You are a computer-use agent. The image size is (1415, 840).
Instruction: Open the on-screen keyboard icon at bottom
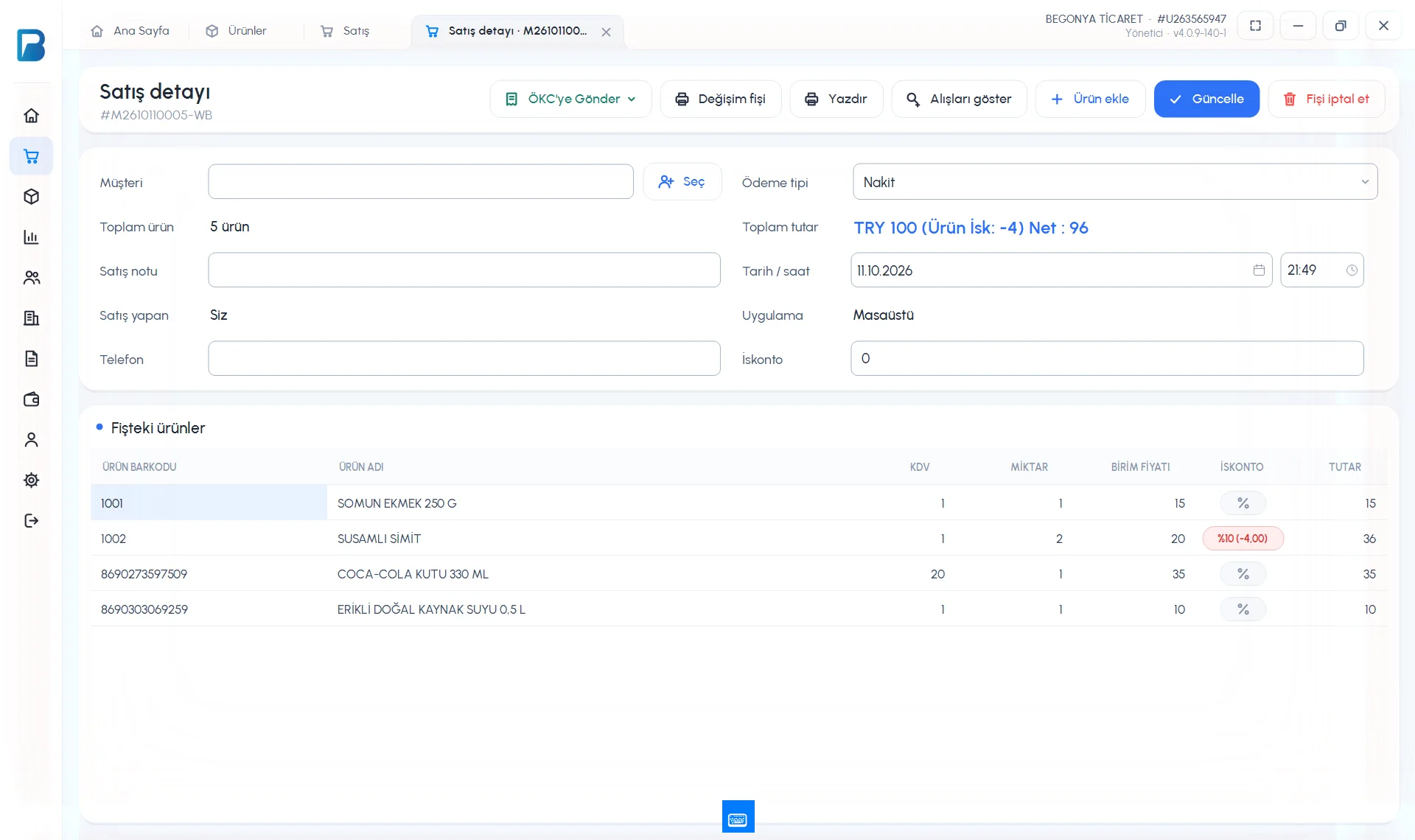coord(738,816)
